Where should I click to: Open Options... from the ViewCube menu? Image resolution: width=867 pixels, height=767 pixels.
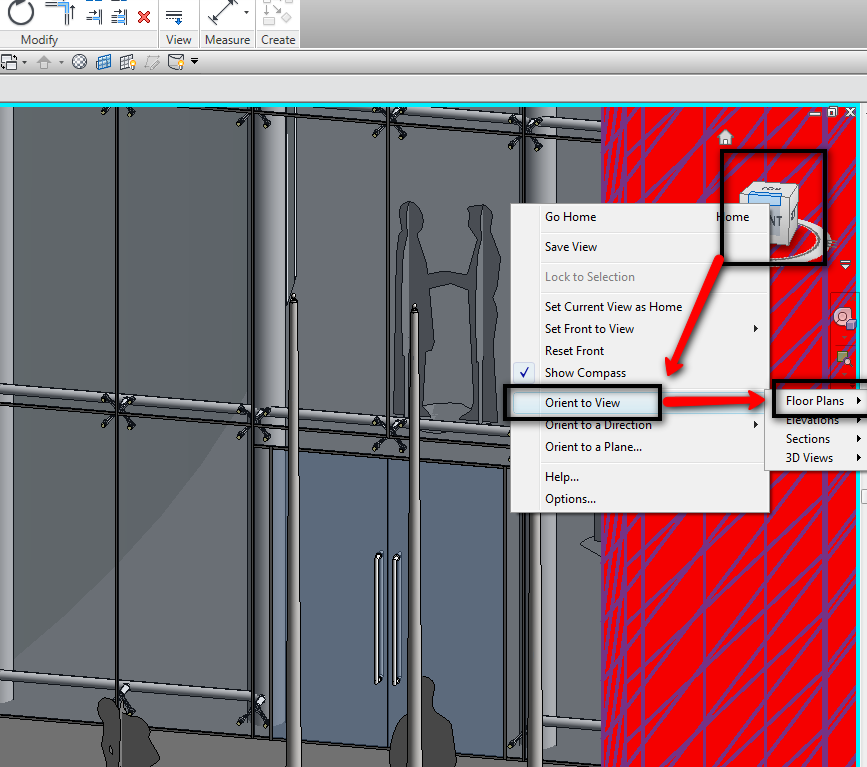point(570,499)
